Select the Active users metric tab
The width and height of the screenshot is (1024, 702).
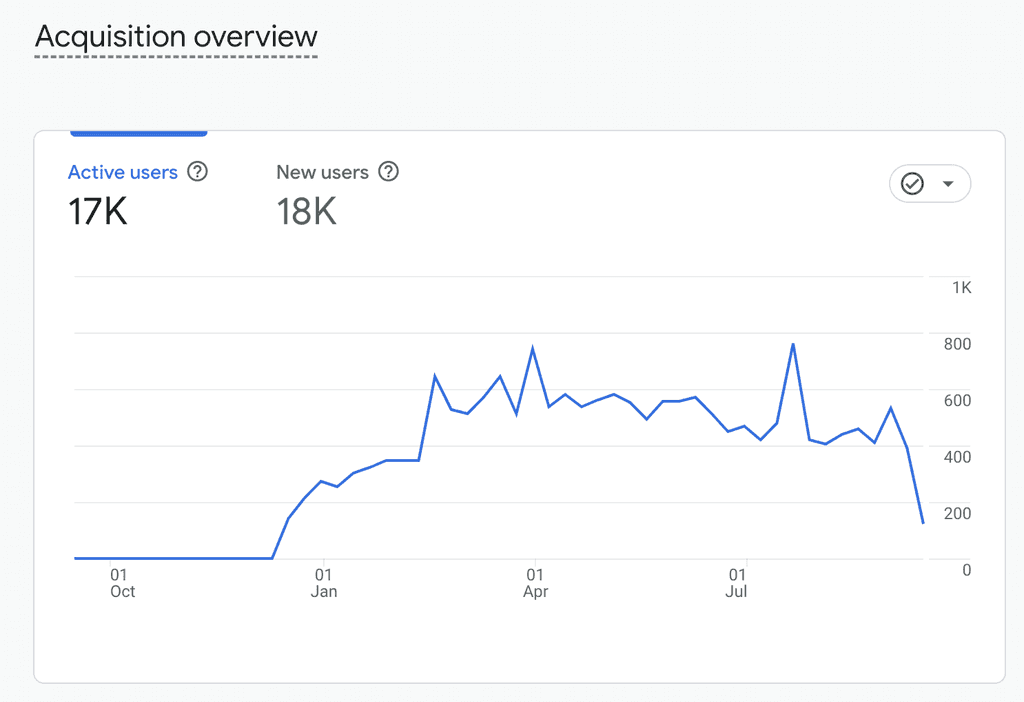(x=123, y=172)
